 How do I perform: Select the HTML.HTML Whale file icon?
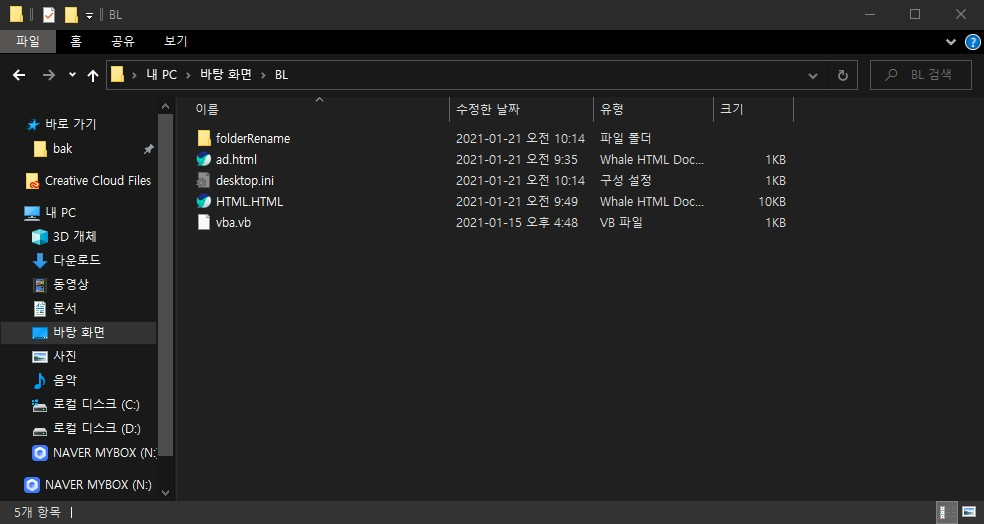coord(204,201)
